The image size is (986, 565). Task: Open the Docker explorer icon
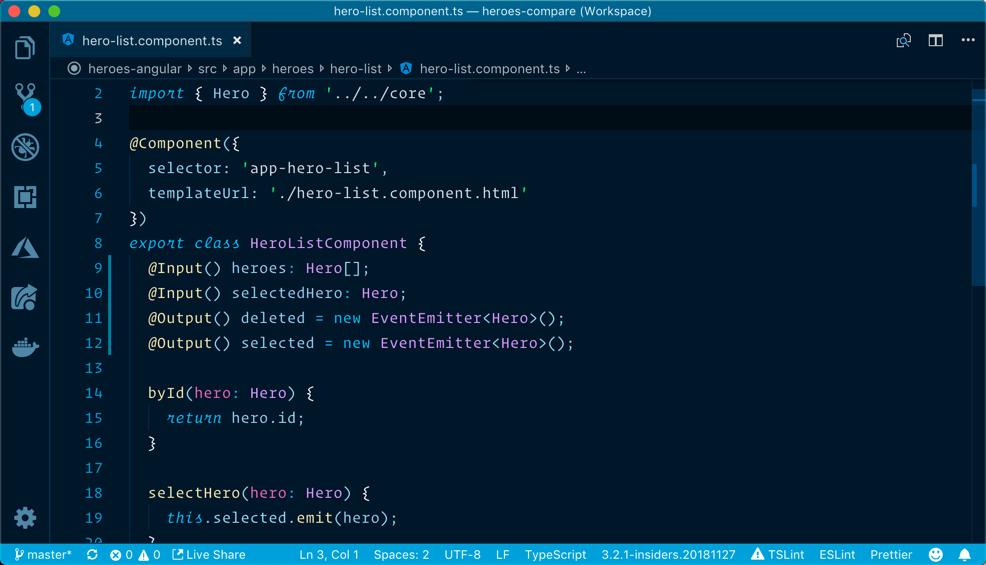(25, 347)
